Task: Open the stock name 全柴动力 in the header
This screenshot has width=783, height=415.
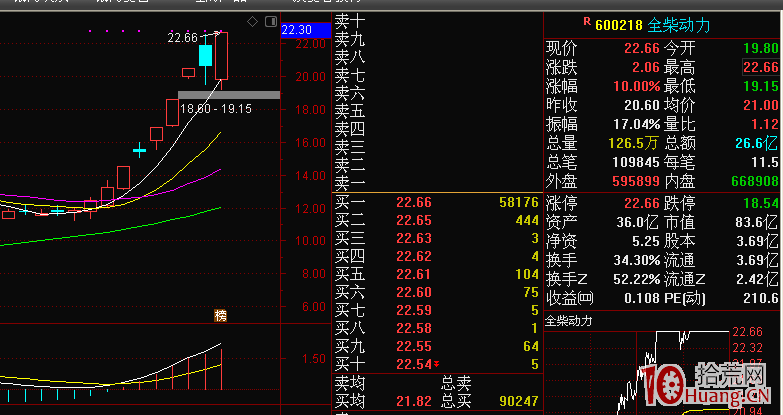Action: tap(679, 25)
